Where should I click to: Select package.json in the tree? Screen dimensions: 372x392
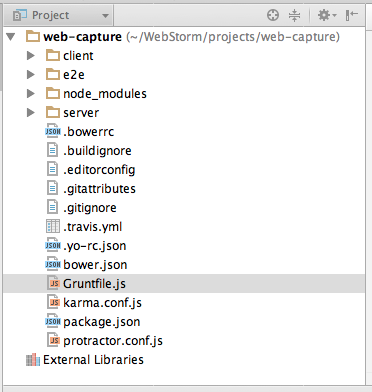[x=101, y=322]
